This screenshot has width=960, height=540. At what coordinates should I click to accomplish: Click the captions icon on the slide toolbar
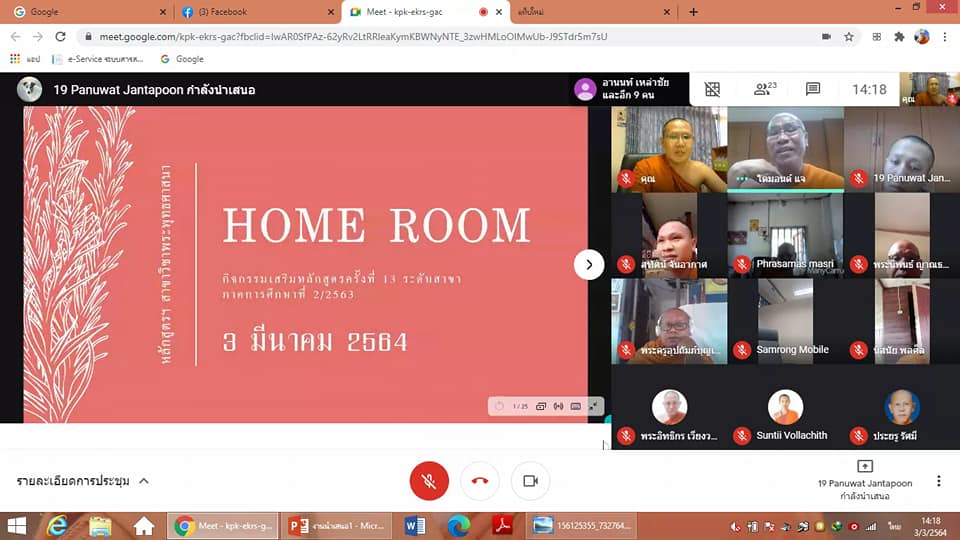(576, 406)
